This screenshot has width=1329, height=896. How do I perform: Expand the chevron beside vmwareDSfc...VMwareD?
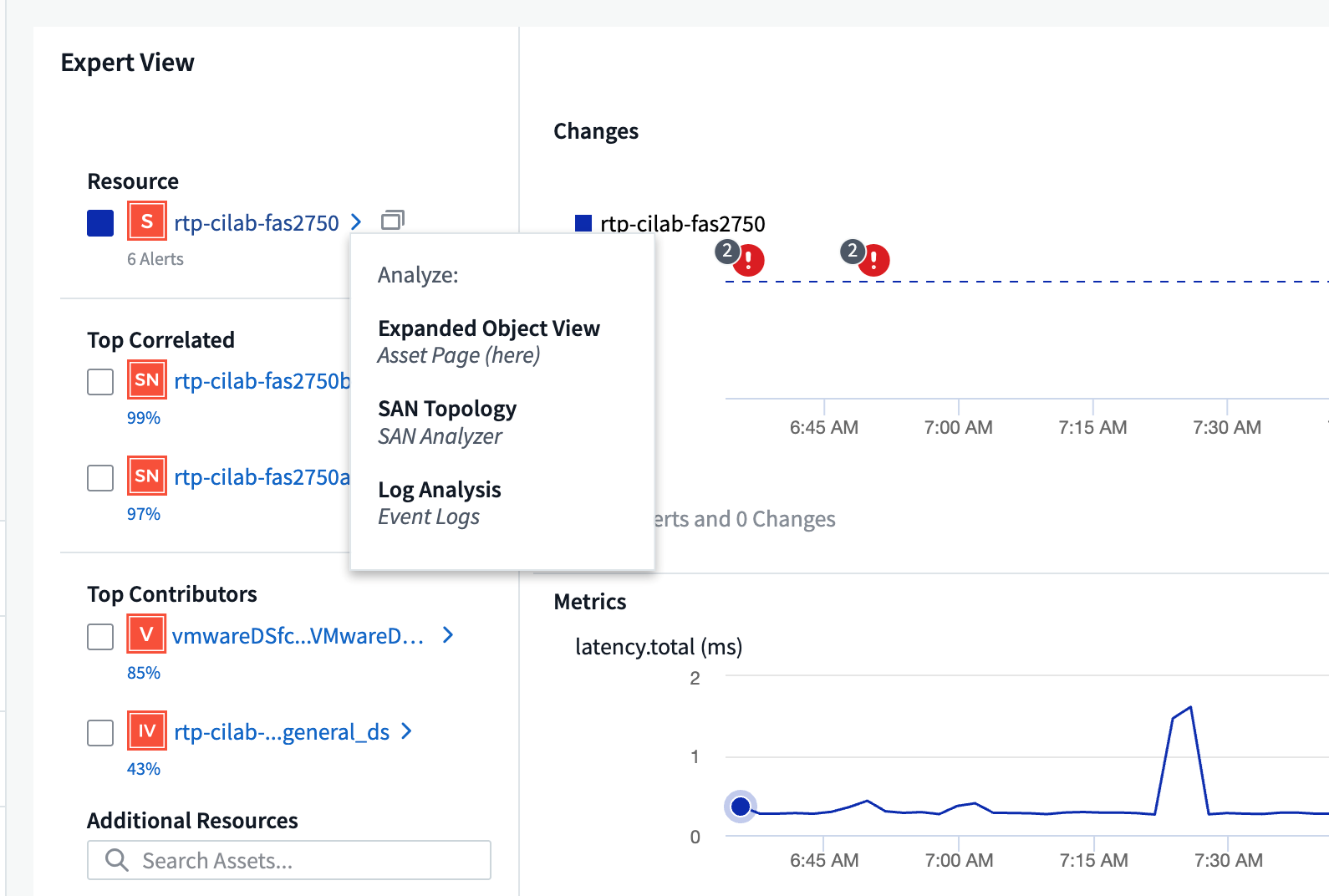[448, 635]
